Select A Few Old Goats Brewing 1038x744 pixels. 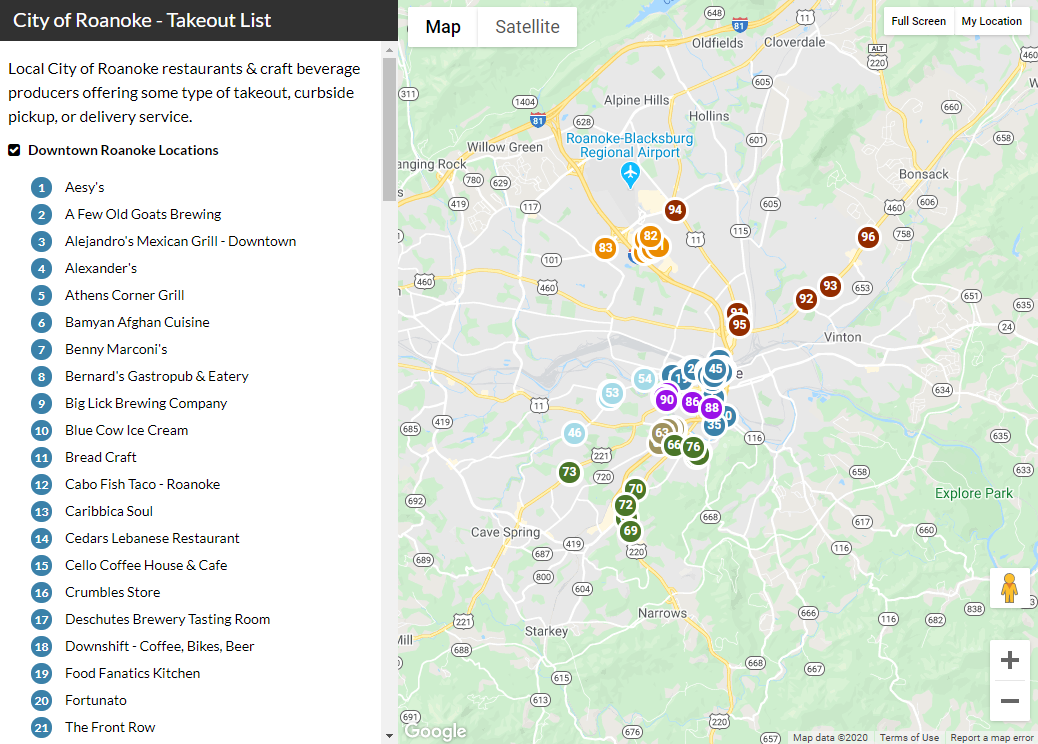click(x=143, y=214)
